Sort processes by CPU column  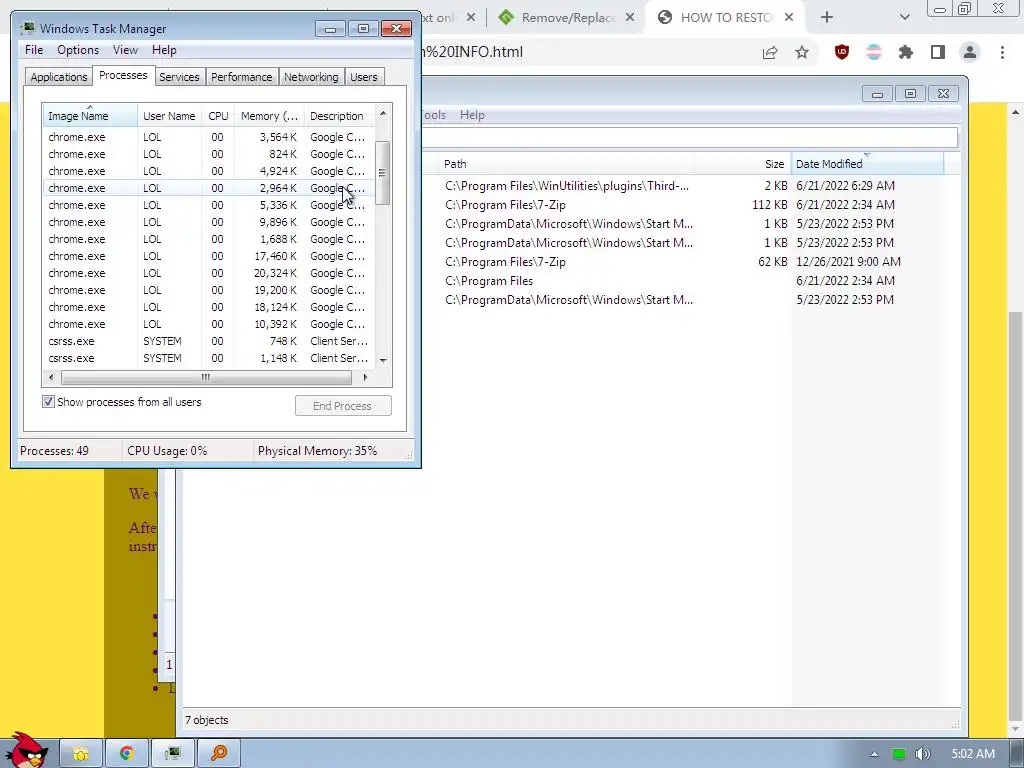pos(218,116)
